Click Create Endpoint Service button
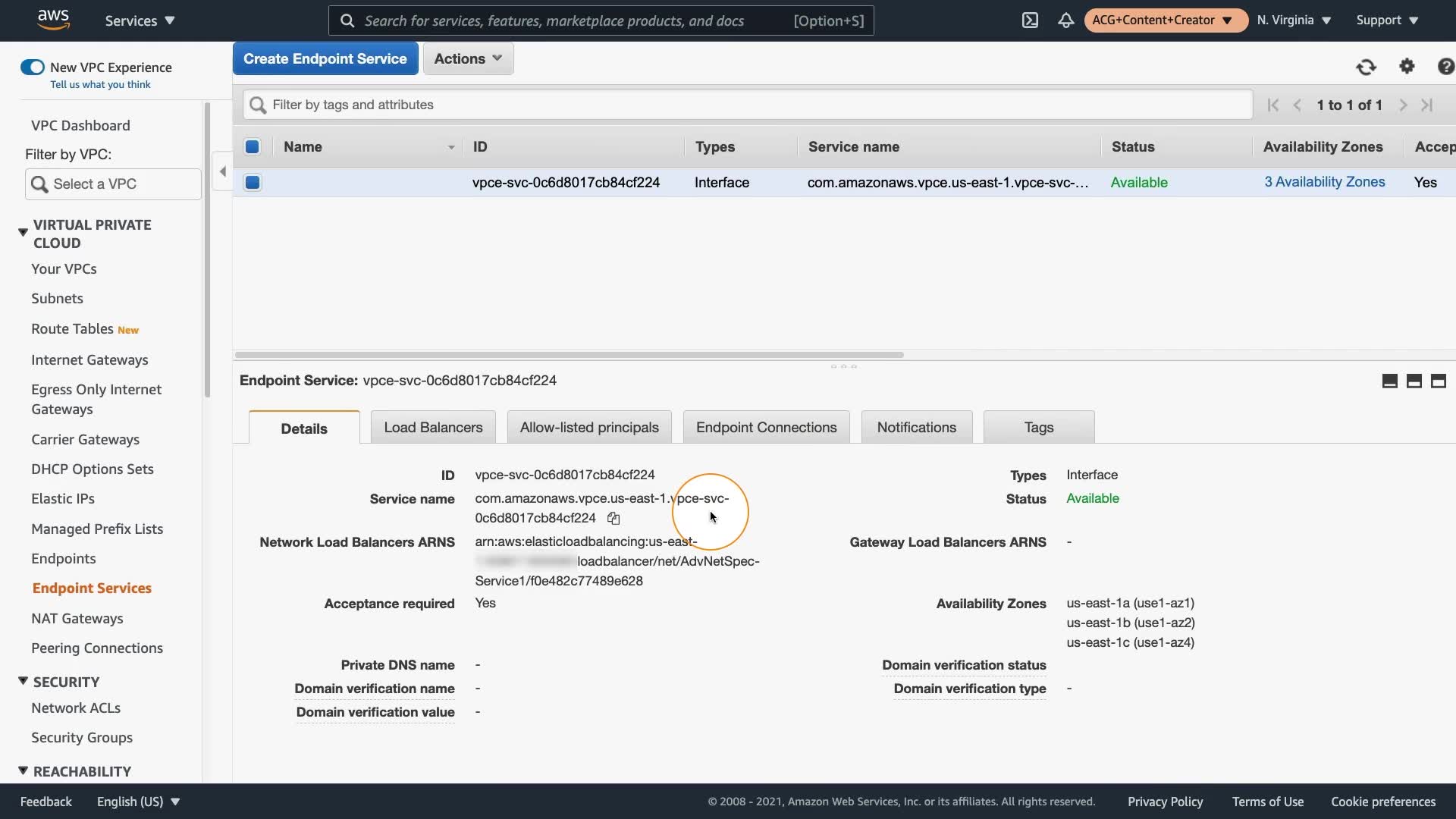The image size is (1456, 819). (325, 58)
